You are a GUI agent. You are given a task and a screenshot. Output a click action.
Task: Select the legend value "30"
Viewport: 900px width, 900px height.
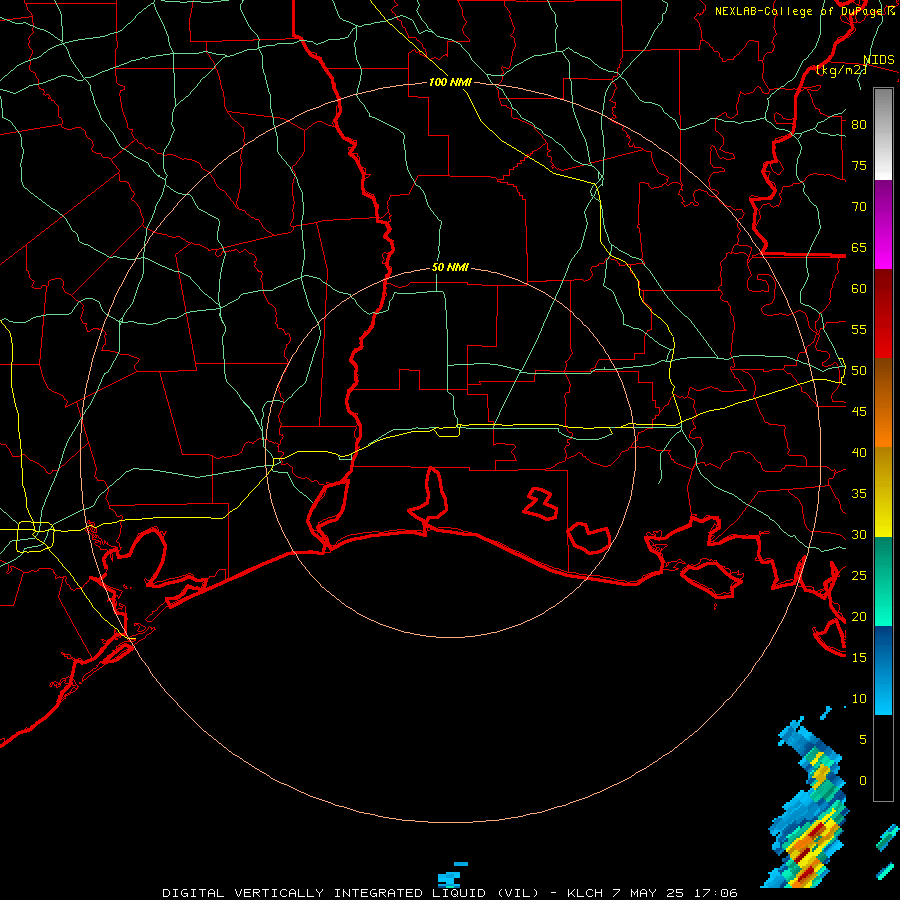click(x=859, y=534)
